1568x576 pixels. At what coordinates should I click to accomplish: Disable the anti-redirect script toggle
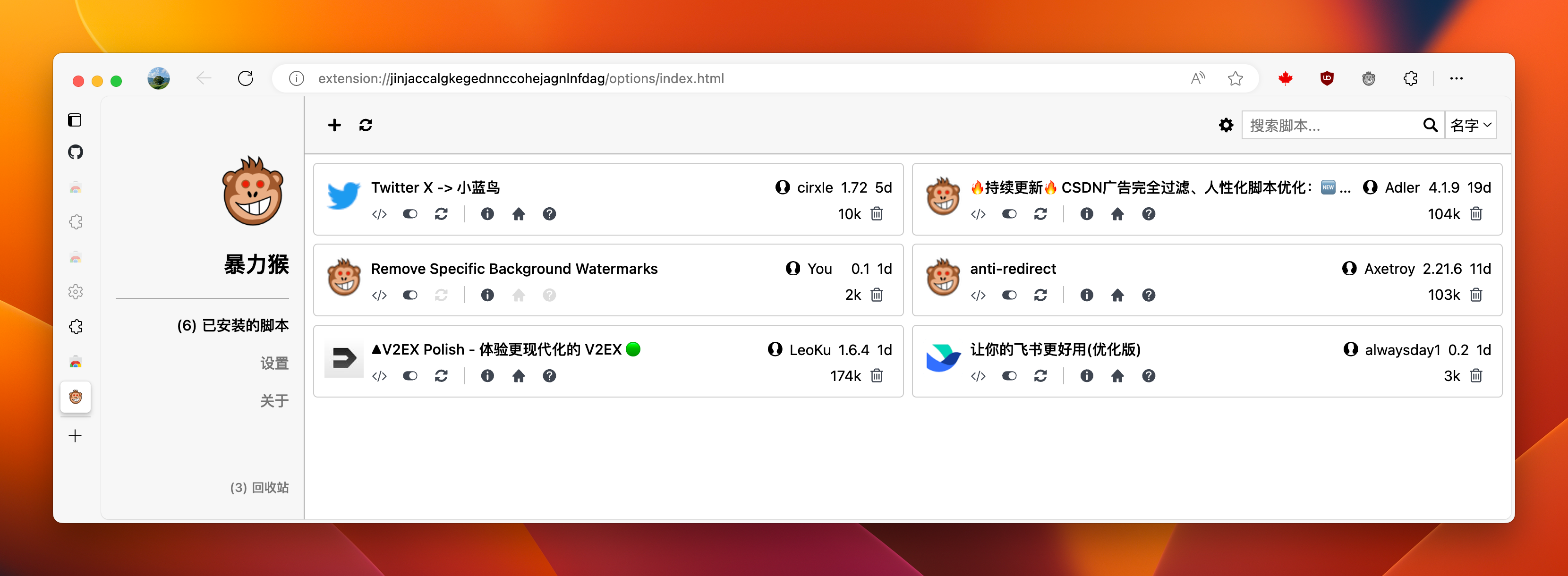pos(1009,295)
